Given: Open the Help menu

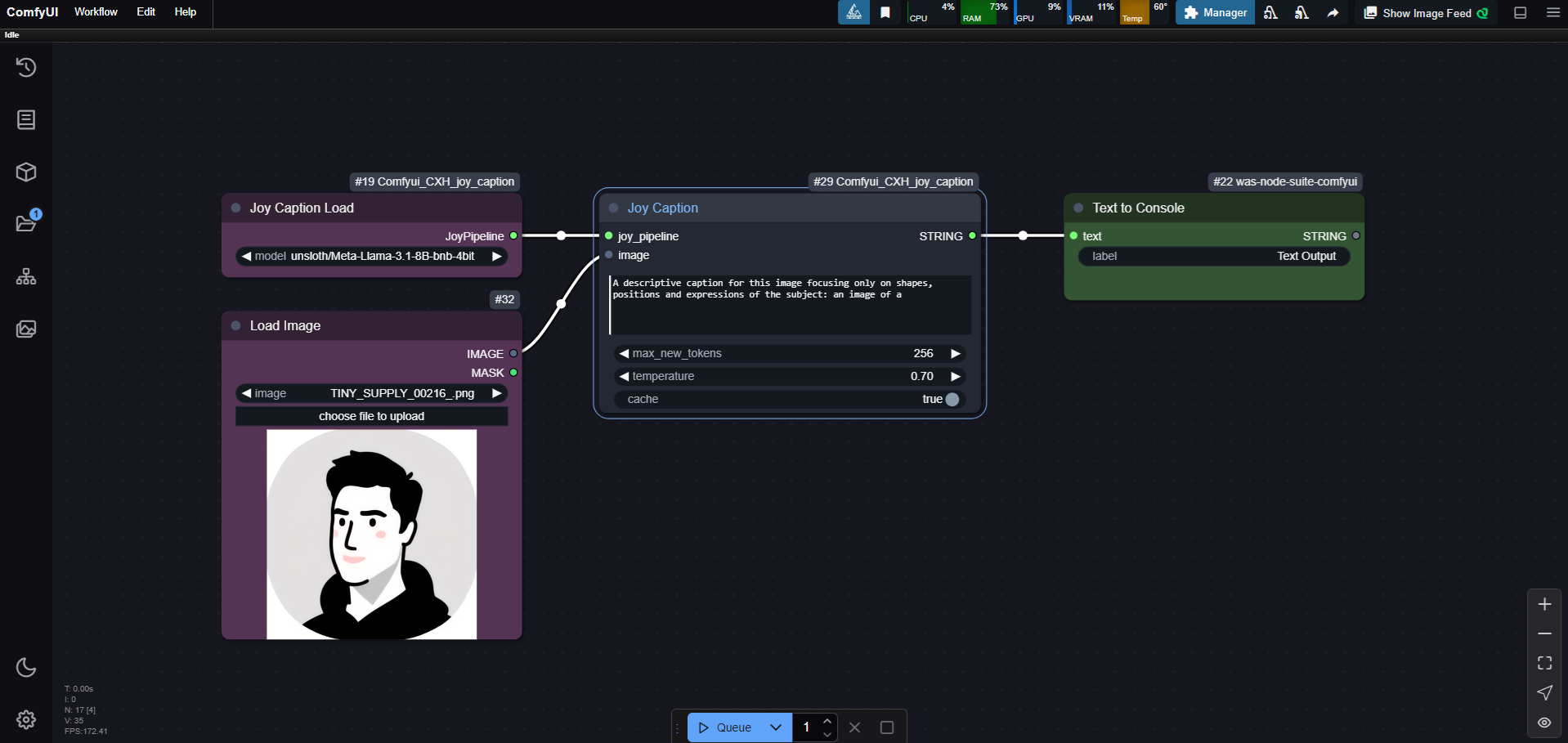Looking at the screenshot, I should pyautogui.click(x=186, y=11).
